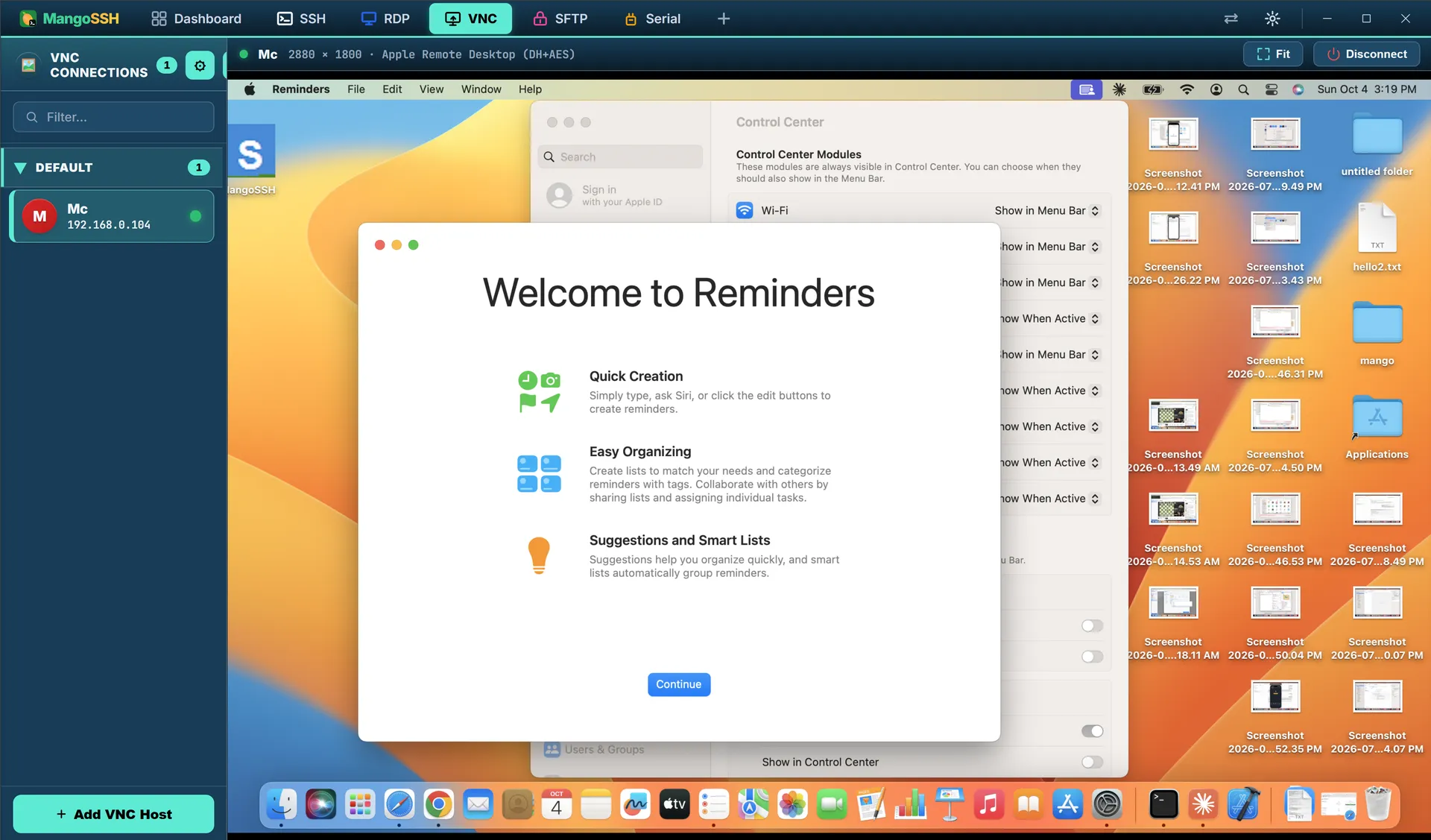Open Google Chrome in the remote Dock
The image size is (1431, 840).
[x=439, y=804]
